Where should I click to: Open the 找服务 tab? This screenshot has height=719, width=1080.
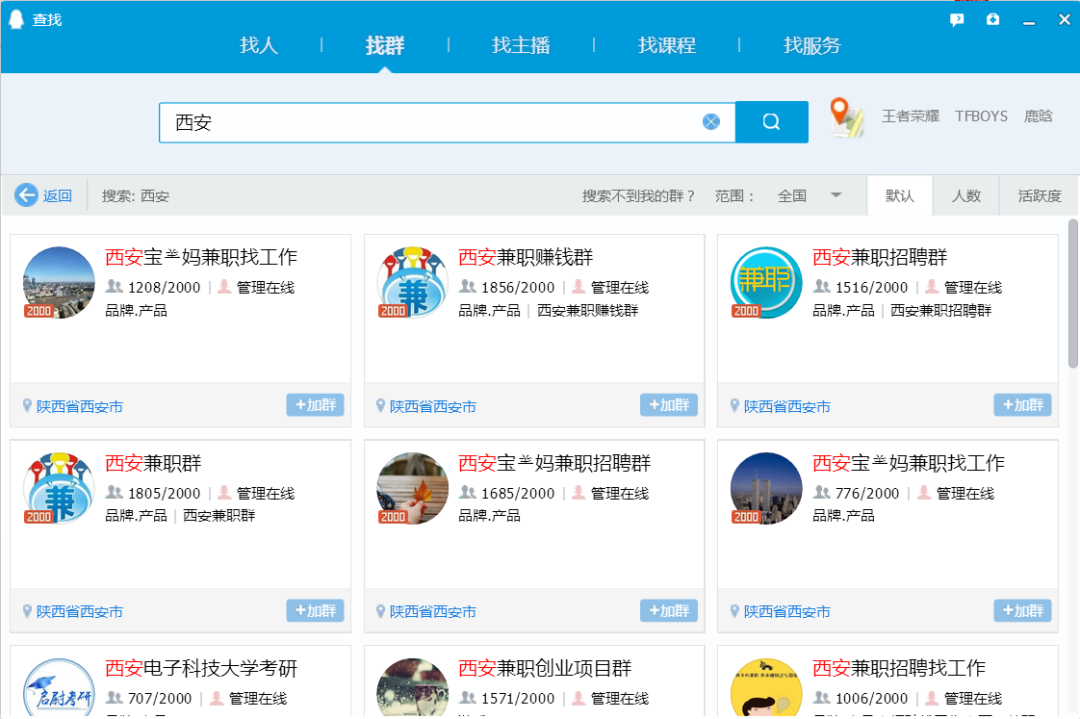(x=812, y=45)
